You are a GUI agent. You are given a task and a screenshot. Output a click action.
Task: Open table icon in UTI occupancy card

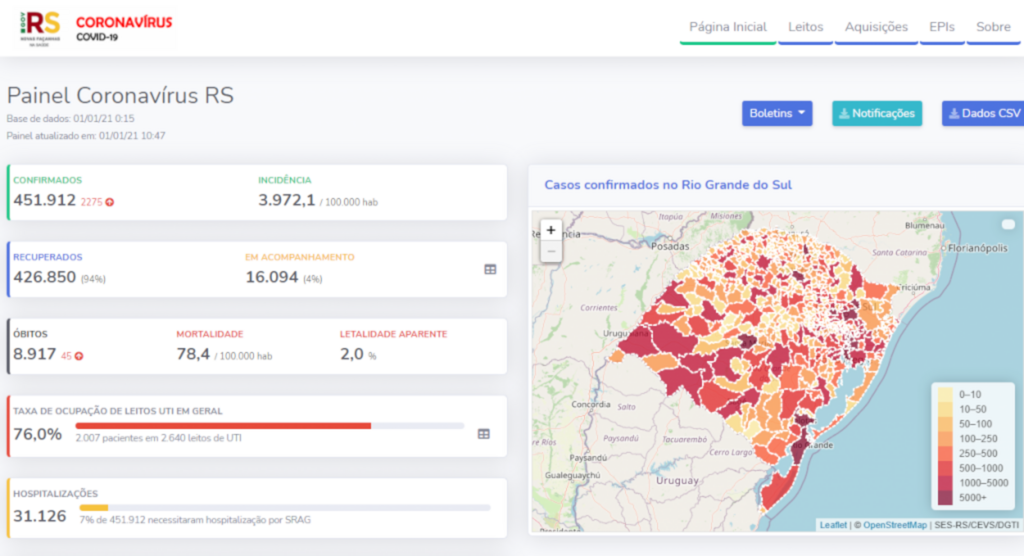point(484,434)
